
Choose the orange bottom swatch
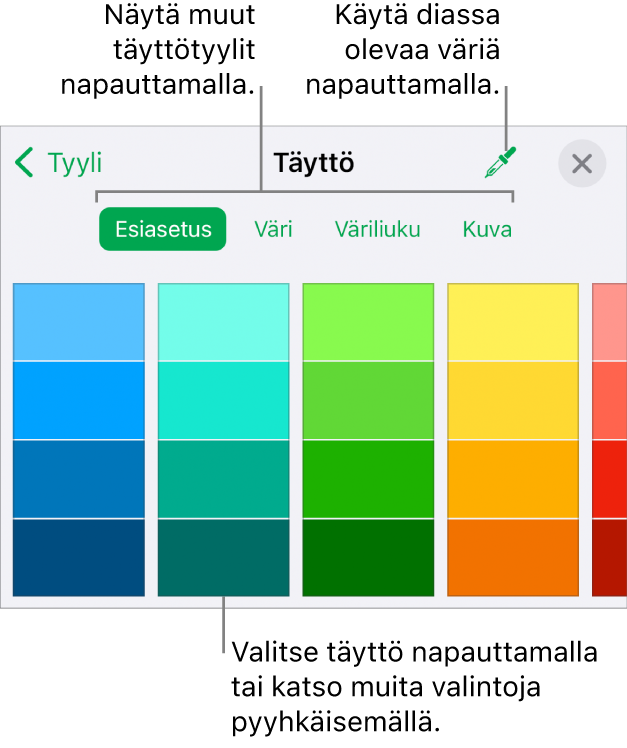(512, 557)
